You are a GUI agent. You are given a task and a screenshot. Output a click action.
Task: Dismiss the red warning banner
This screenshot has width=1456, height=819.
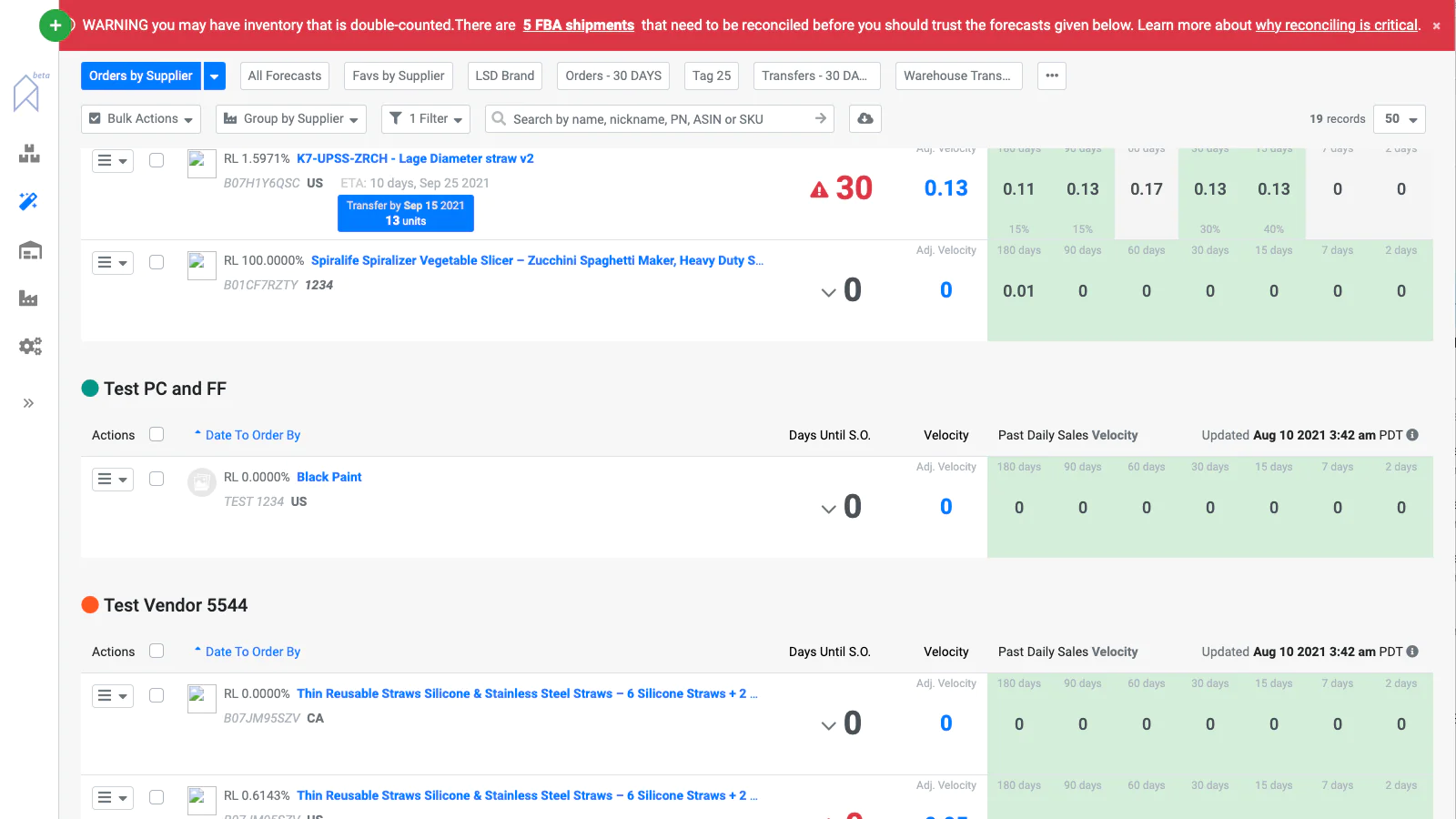coord(1436,26)
